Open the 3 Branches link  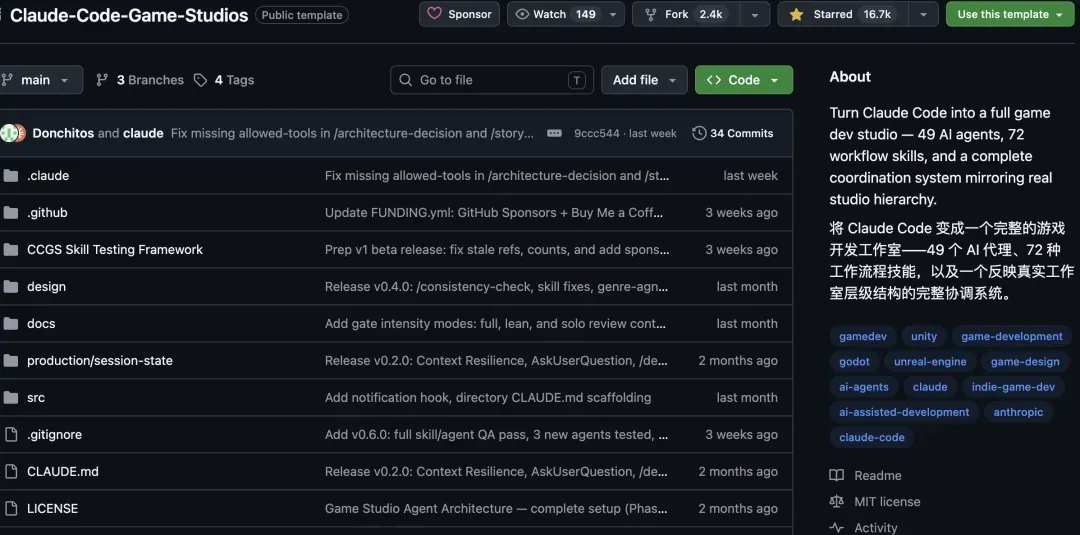(140, 80)
